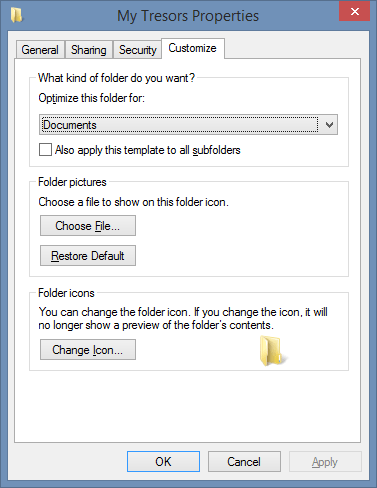Tick the apply template to subfolders checkbox
The image size is (377, 488).
tap(45, 150)
